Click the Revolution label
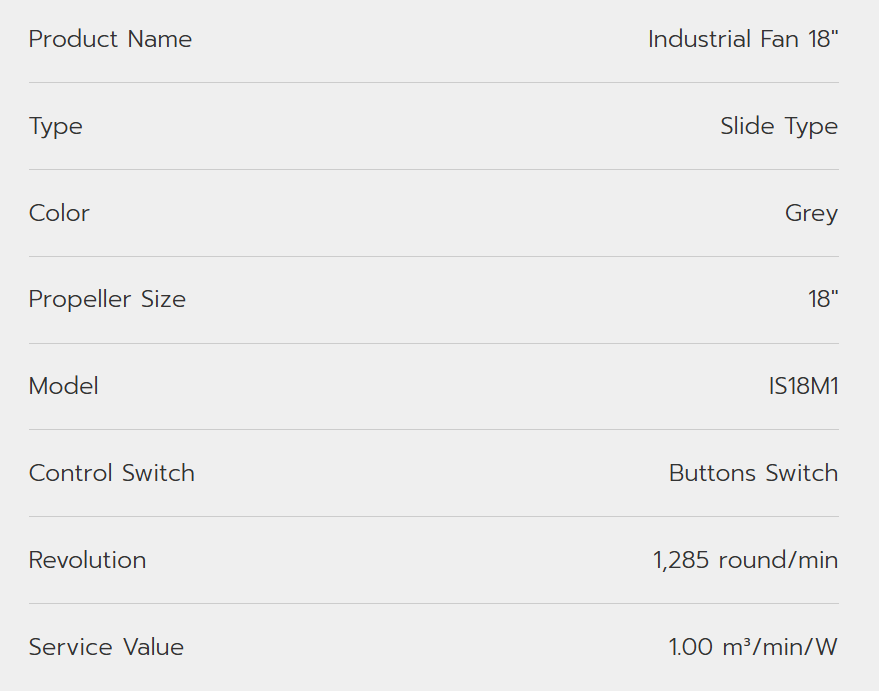 pos(87,561)
